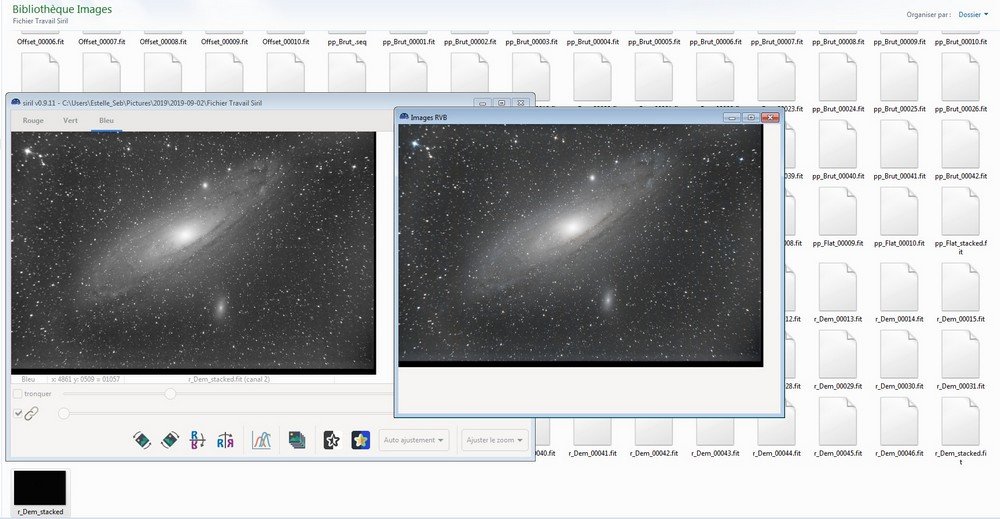Screen dimensions: 1000x519
Task: Select file icon pp_Brut_00026.fit
Action: tap(960, 77)
